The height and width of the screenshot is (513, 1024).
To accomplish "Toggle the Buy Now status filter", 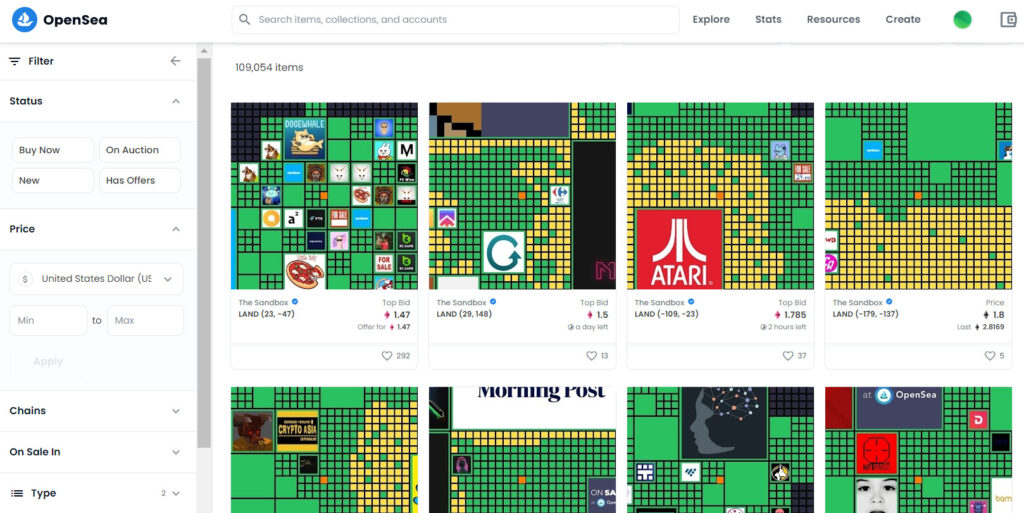I will pyautogui.click(x=53, y=150).
